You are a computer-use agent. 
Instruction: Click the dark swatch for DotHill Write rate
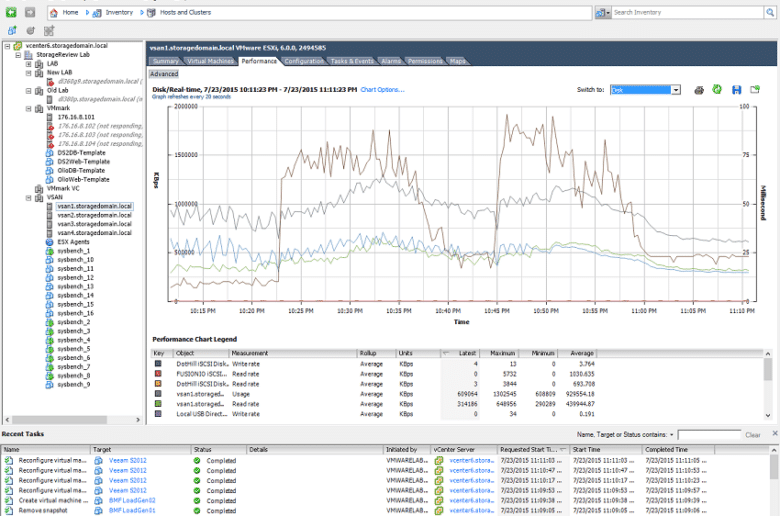click(158, 364)
